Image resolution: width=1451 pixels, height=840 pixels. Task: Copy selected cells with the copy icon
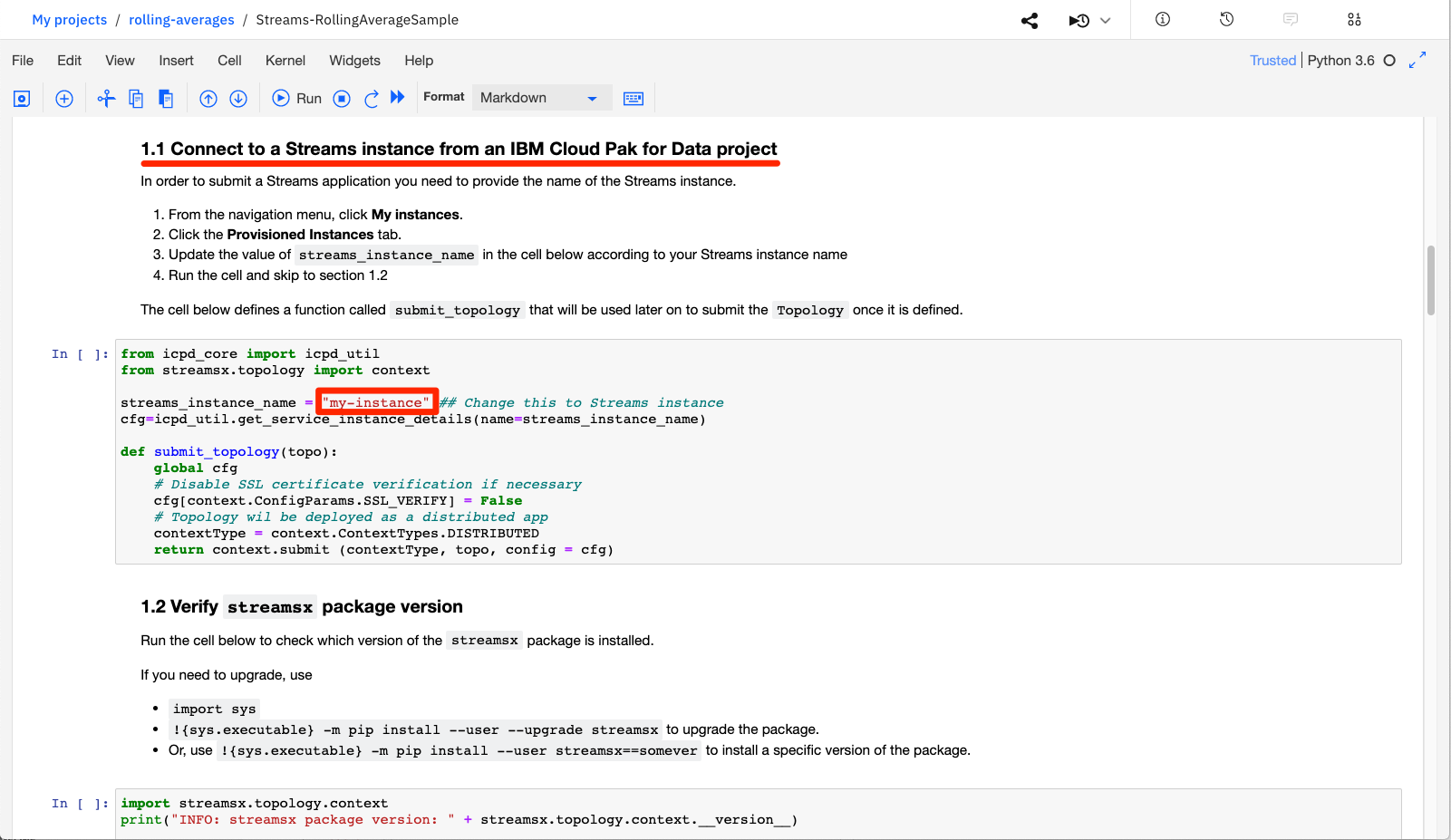pos(136,99)
